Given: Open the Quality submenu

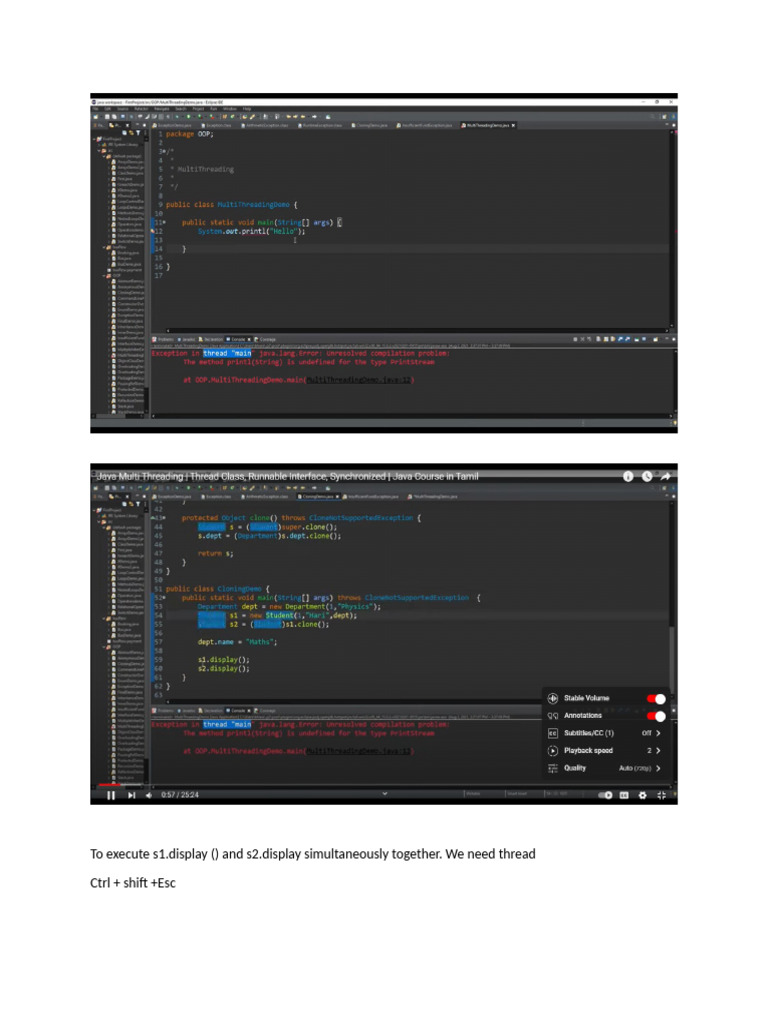Looking at the screenshot, I should tap(605, 769).
